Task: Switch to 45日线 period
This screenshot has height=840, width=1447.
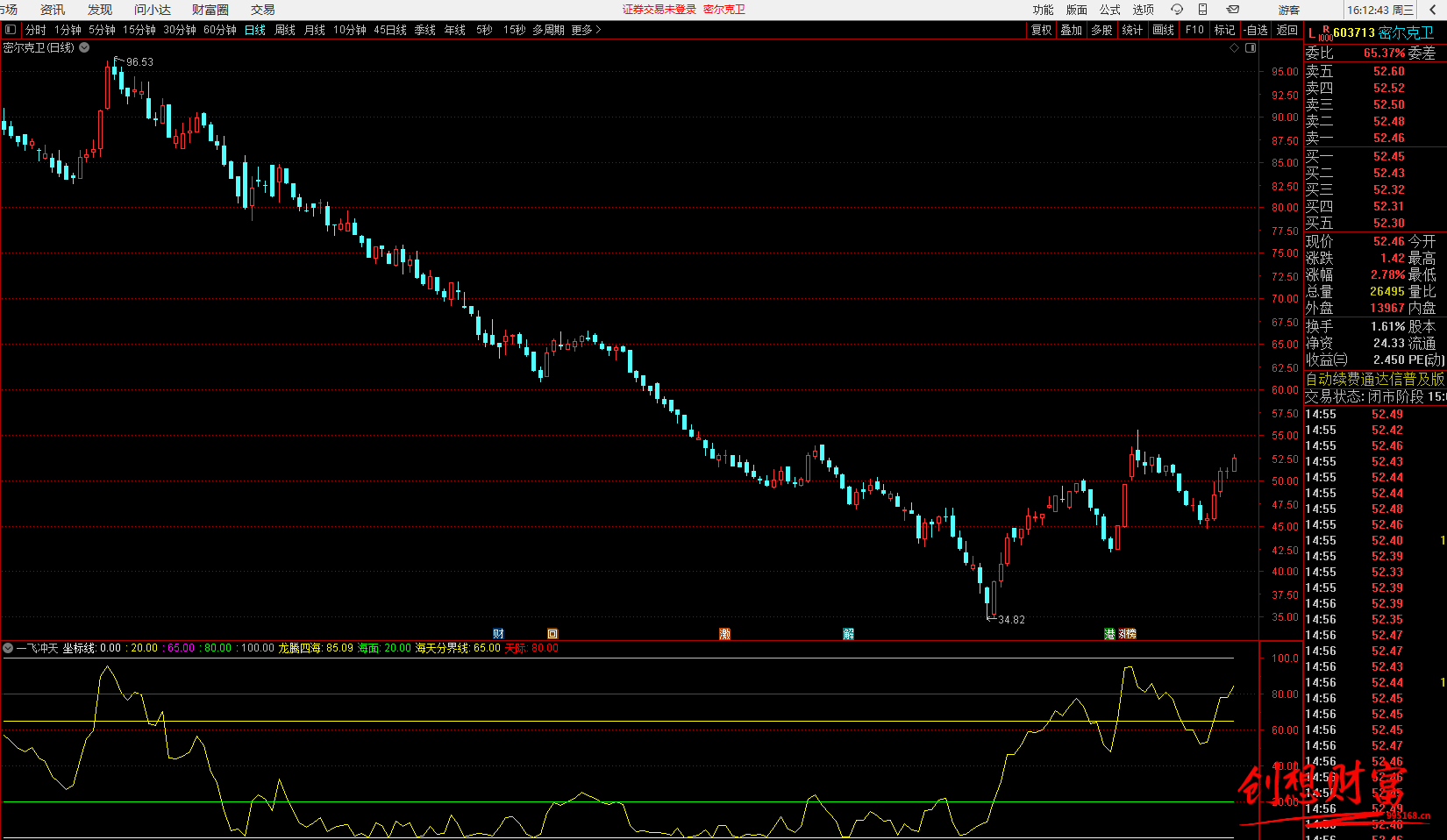Action: [390, 30]
